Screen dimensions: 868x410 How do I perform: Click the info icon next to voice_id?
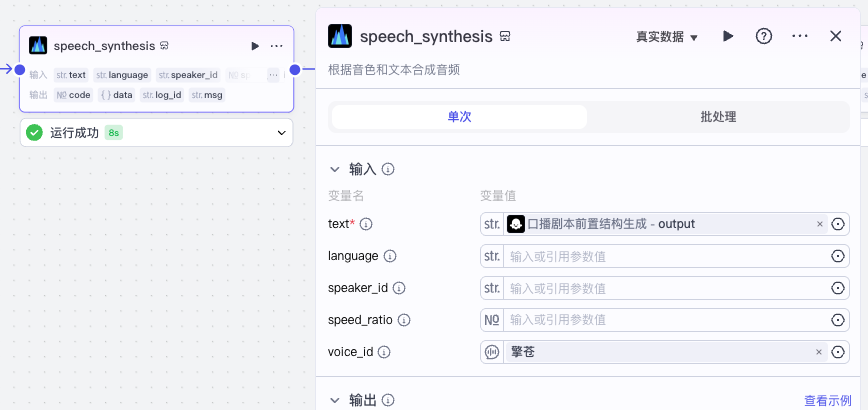[x=384, y=352]
